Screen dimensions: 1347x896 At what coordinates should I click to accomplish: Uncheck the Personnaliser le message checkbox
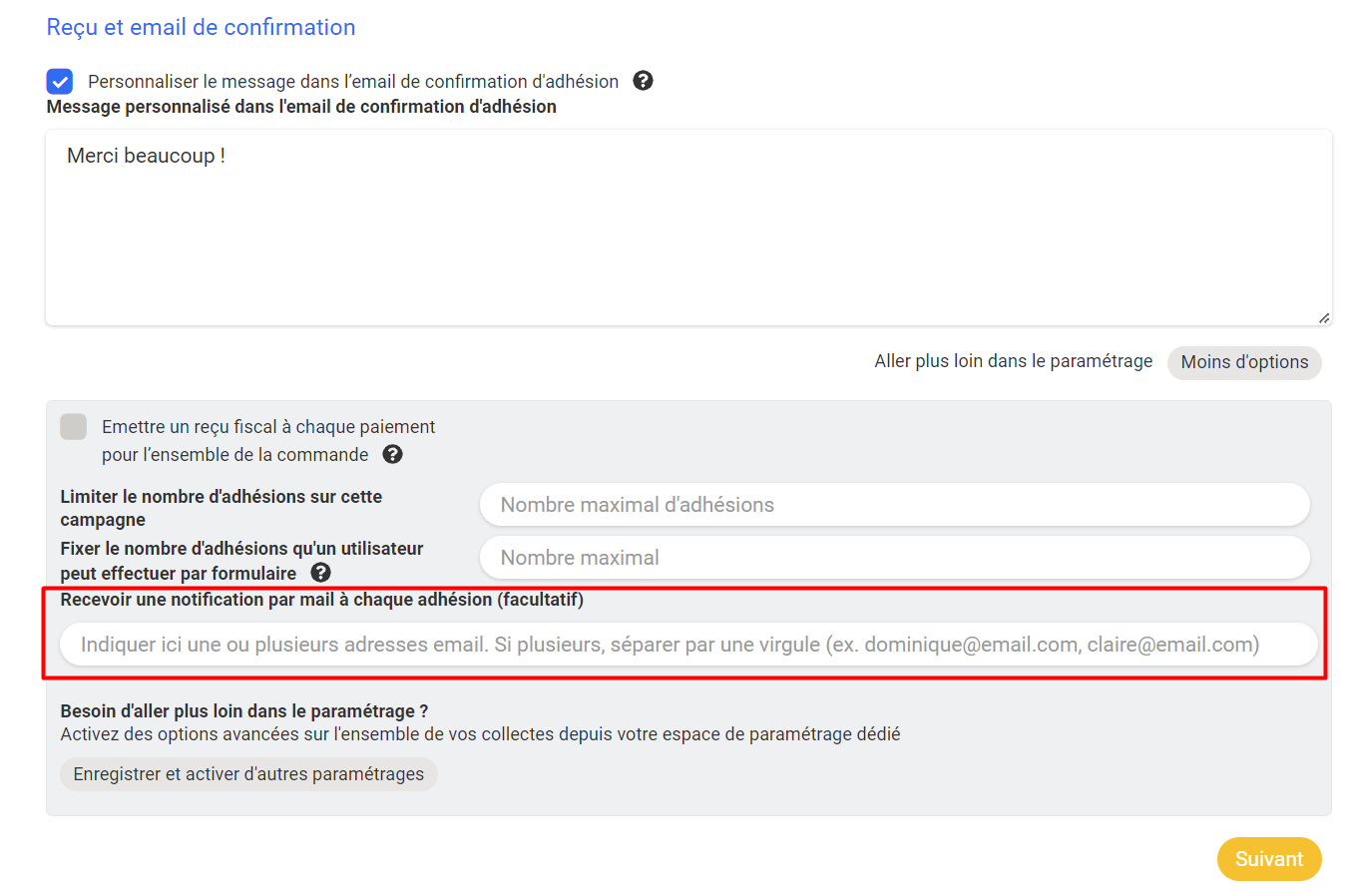coord(60,81)
